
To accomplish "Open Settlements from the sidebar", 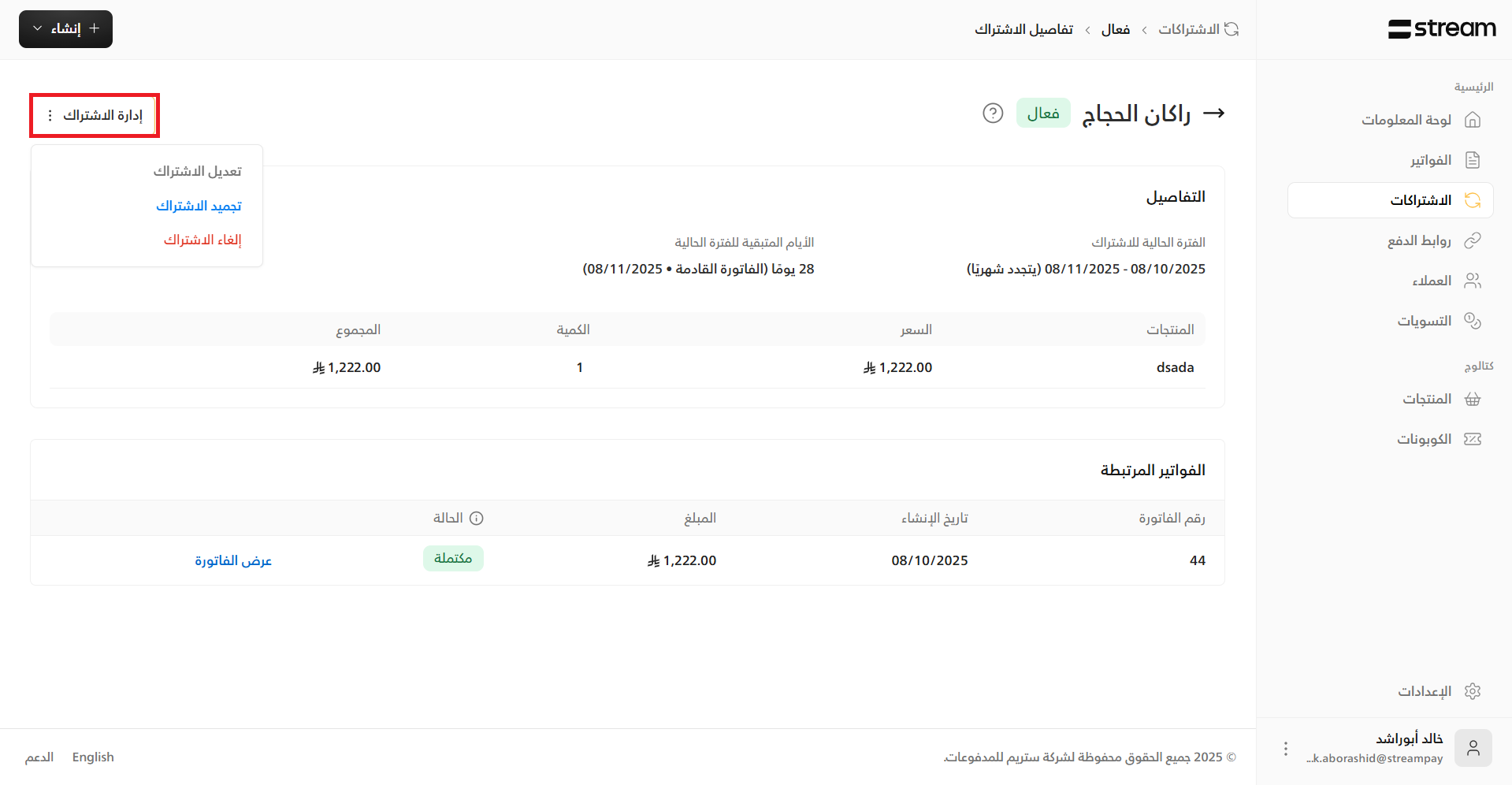I will 1424,321.
